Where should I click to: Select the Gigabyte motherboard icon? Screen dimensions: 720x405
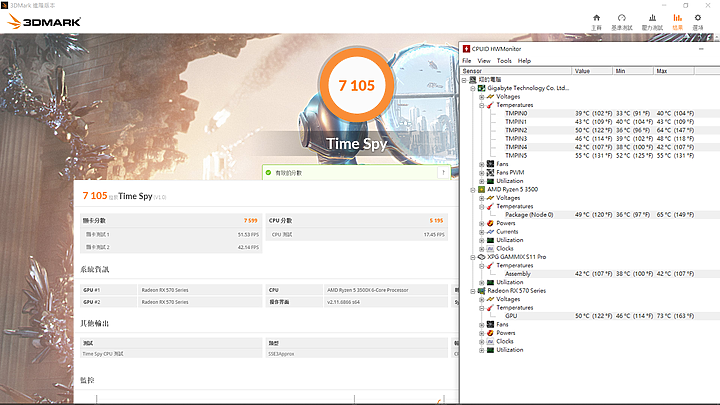[x=481, y=88]
